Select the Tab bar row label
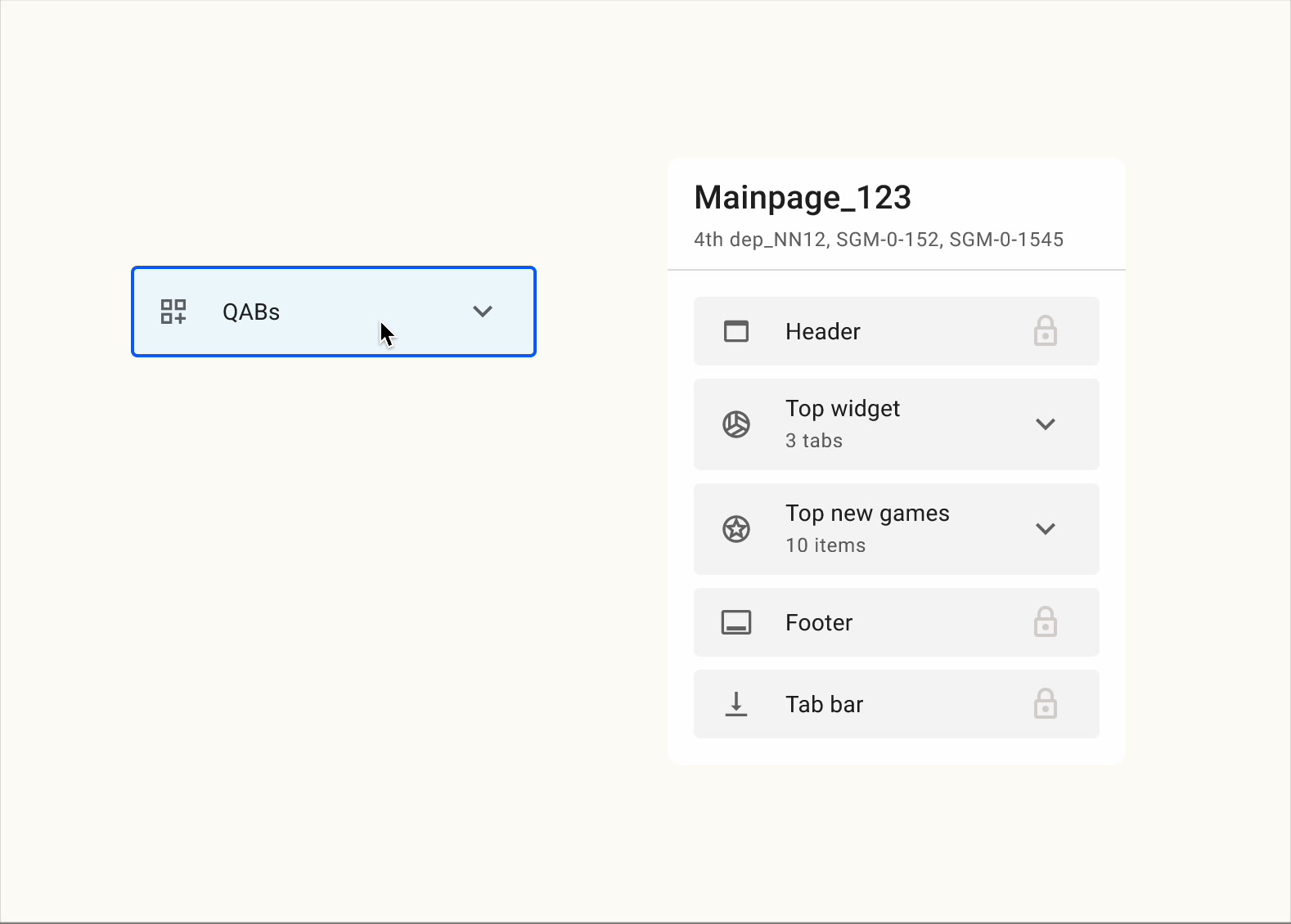Image resolution: width=1291 pixels, height=924 pixels. [825, 704]
